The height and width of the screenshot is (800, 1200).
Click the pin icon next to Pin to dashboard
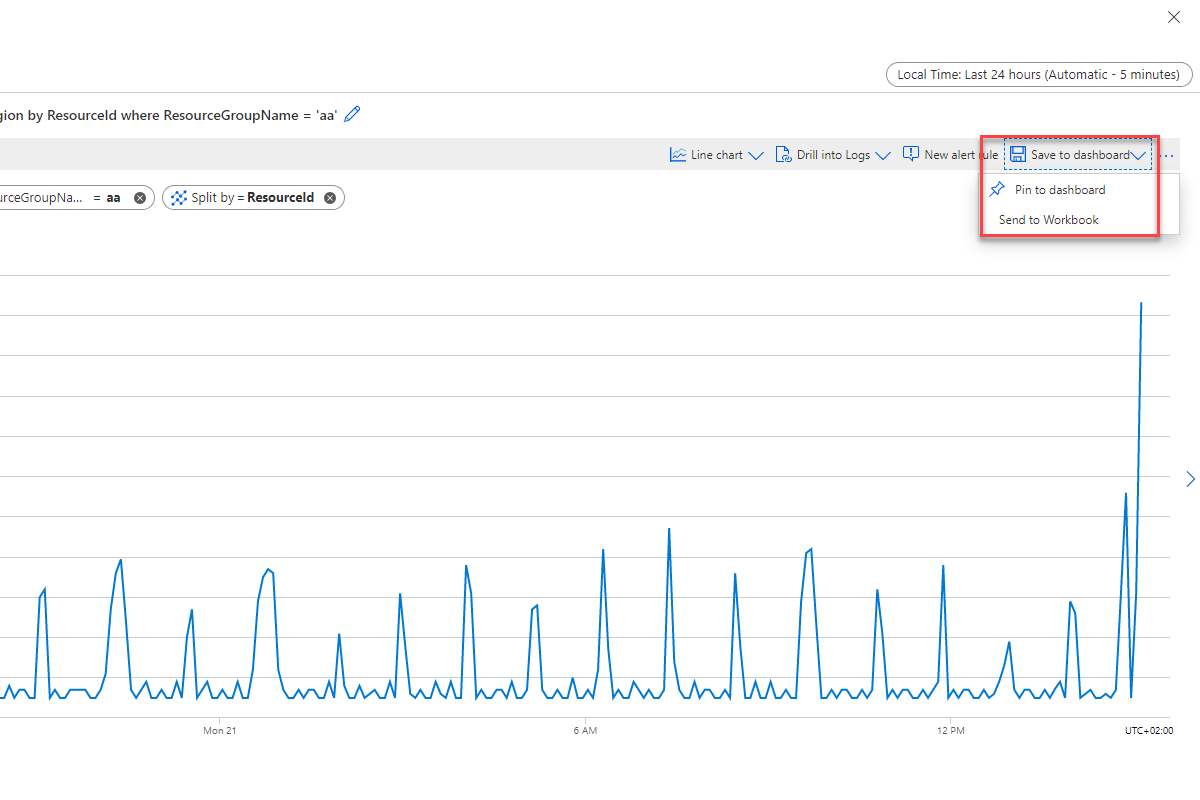pos(997,189)
